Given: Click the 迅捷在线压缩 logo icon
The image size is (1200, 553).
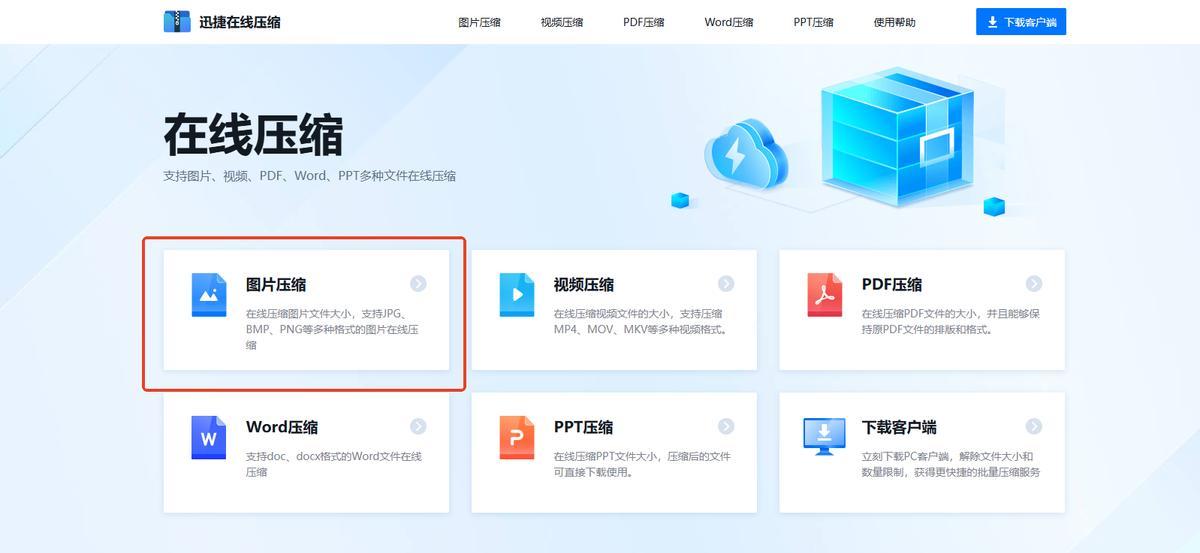Looking at the screenshot, I should (x=177, y=21).
